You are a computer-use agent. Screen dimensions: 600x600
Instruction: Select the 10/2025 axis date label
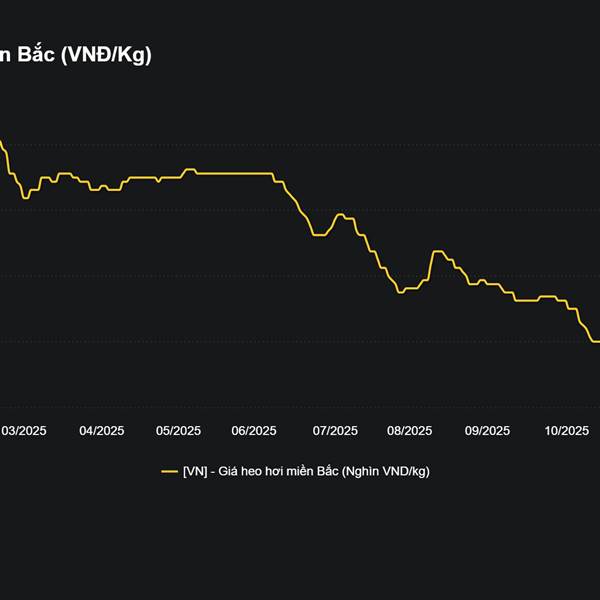(566, 431)
